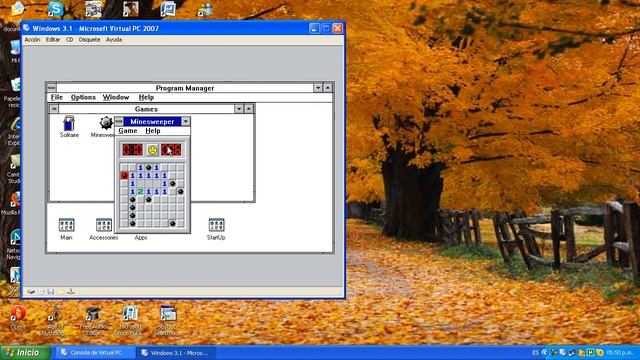The width and height of the screenshot is (640, 360).
Task: Open the Word document desktop shortcut at top
Action: click(168, 9)
